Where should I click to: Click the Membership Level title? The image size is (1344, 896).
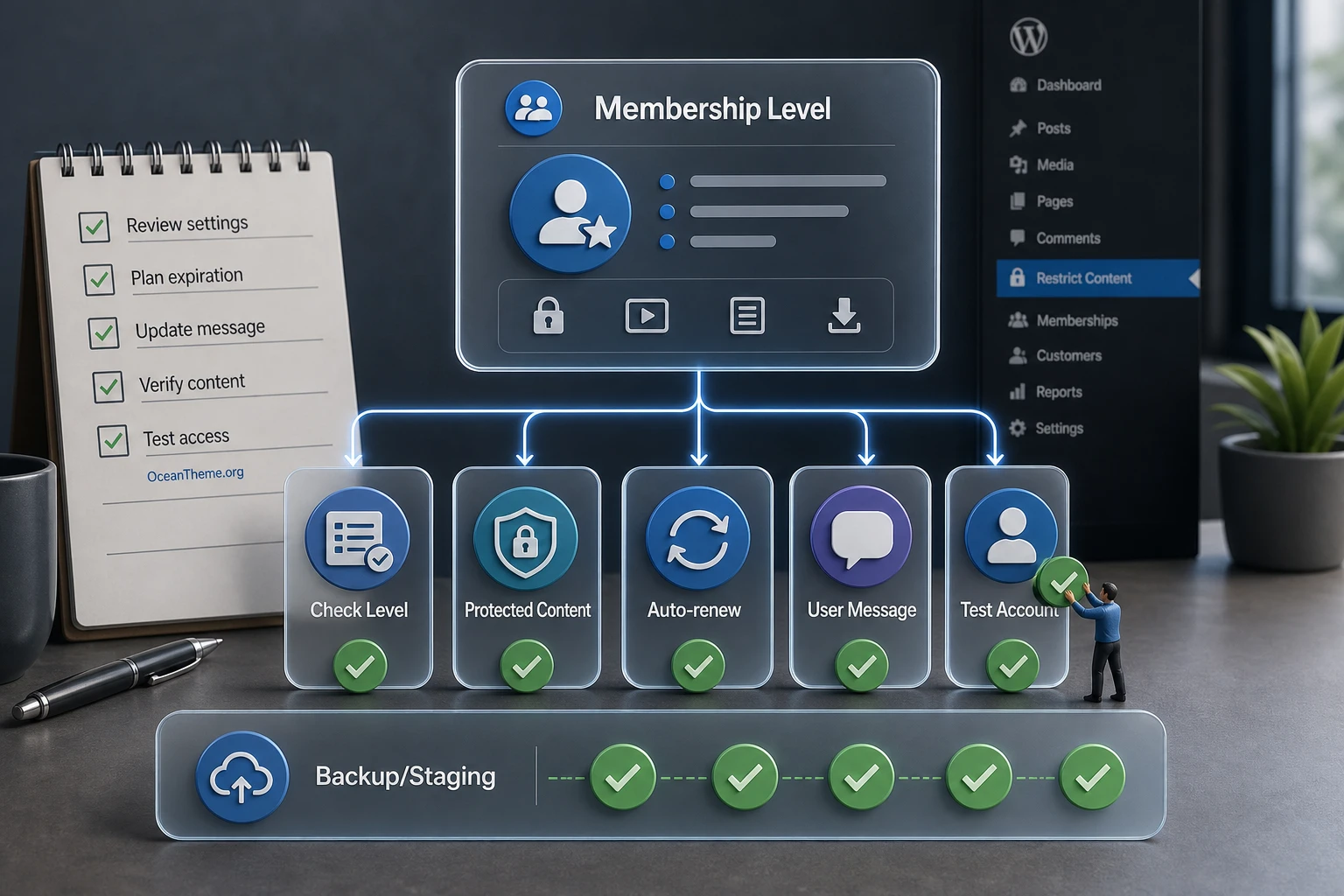pos(712,108)
